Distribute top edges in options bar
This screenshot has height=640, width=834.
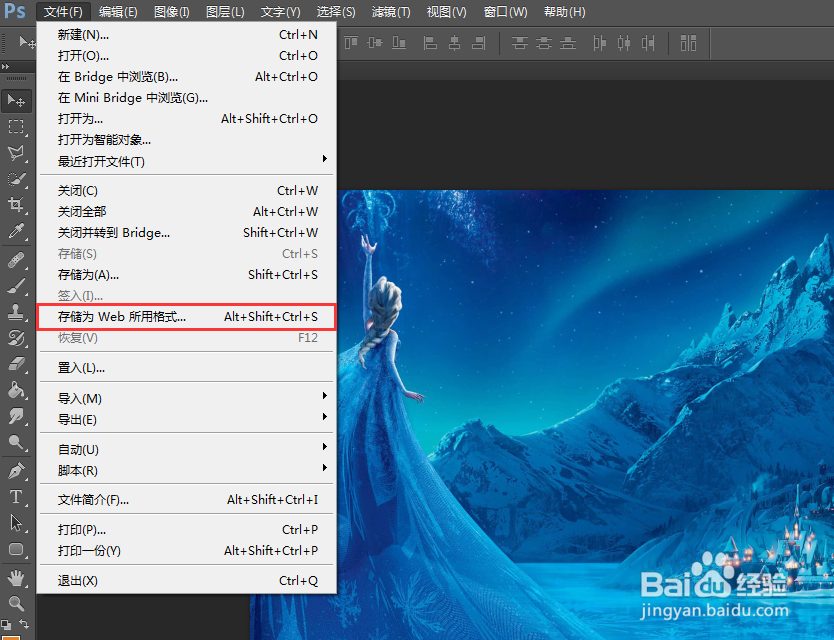(520, 43)
